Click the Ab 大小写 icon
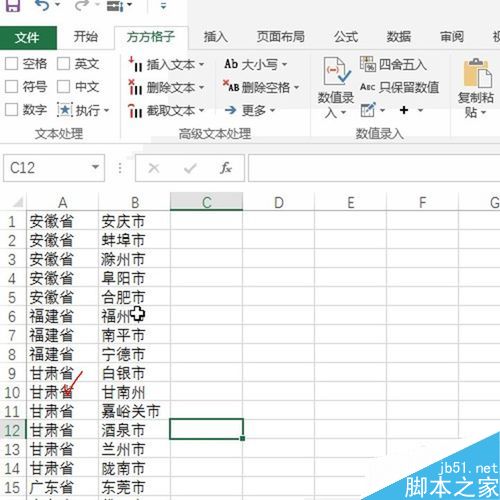The image size is (500, 500). [231, 64]
